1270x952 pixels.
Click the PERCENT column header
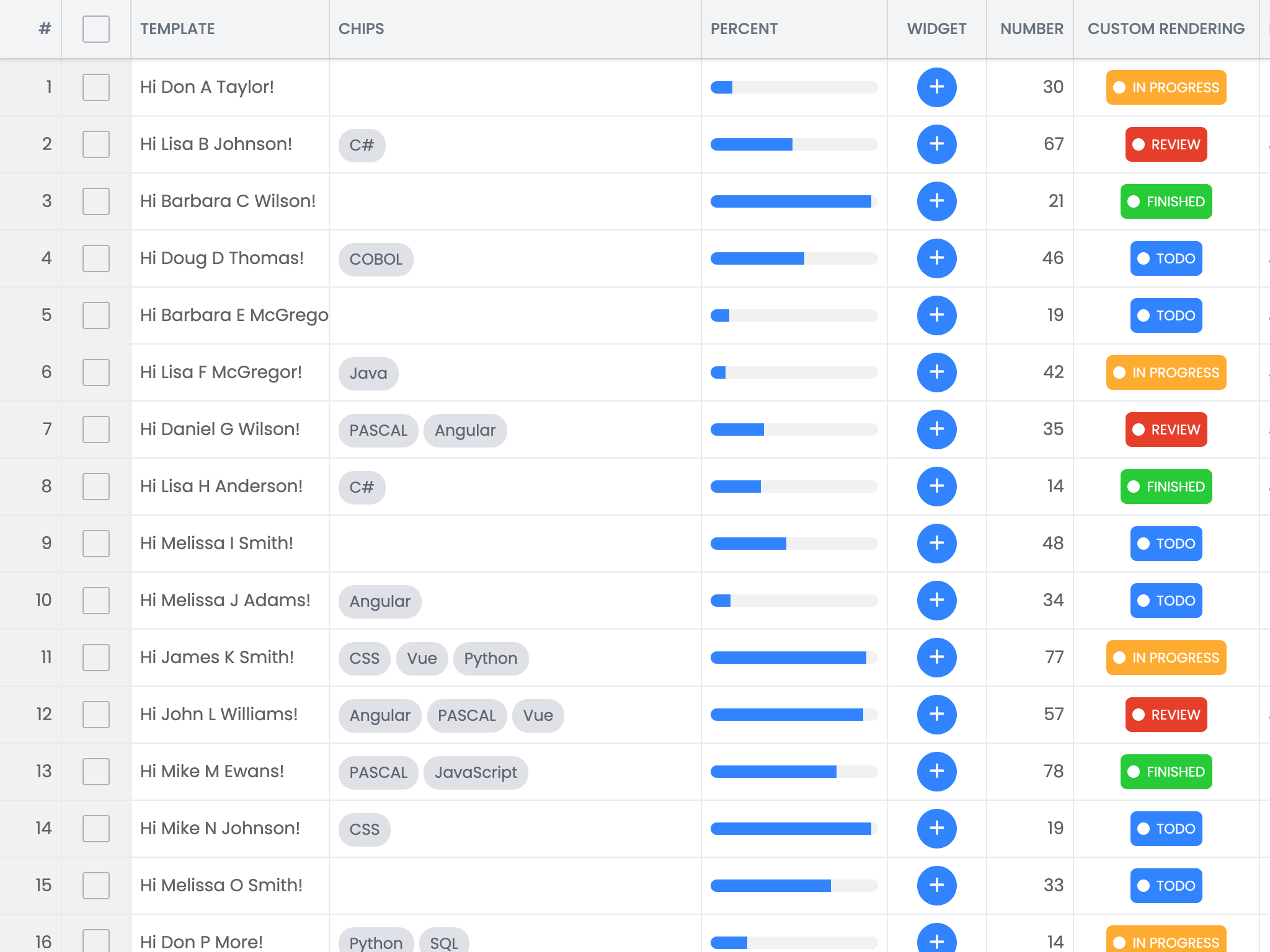coord(744,29)
